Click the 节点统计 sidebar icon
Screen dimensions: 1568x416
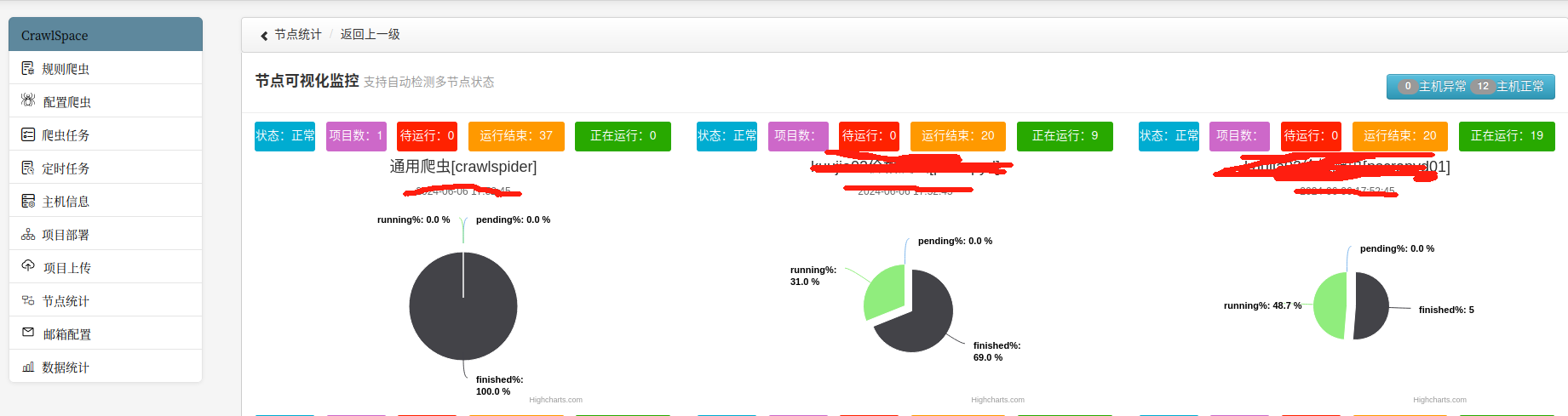point(28,300)
